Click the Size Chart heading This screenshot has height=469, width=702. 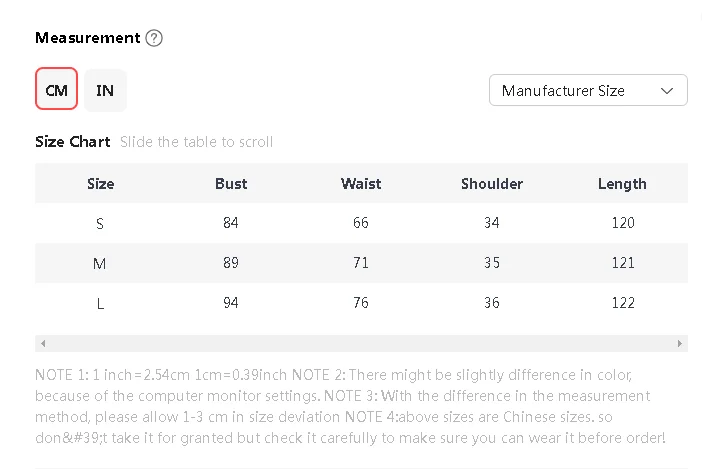[73, 141]
